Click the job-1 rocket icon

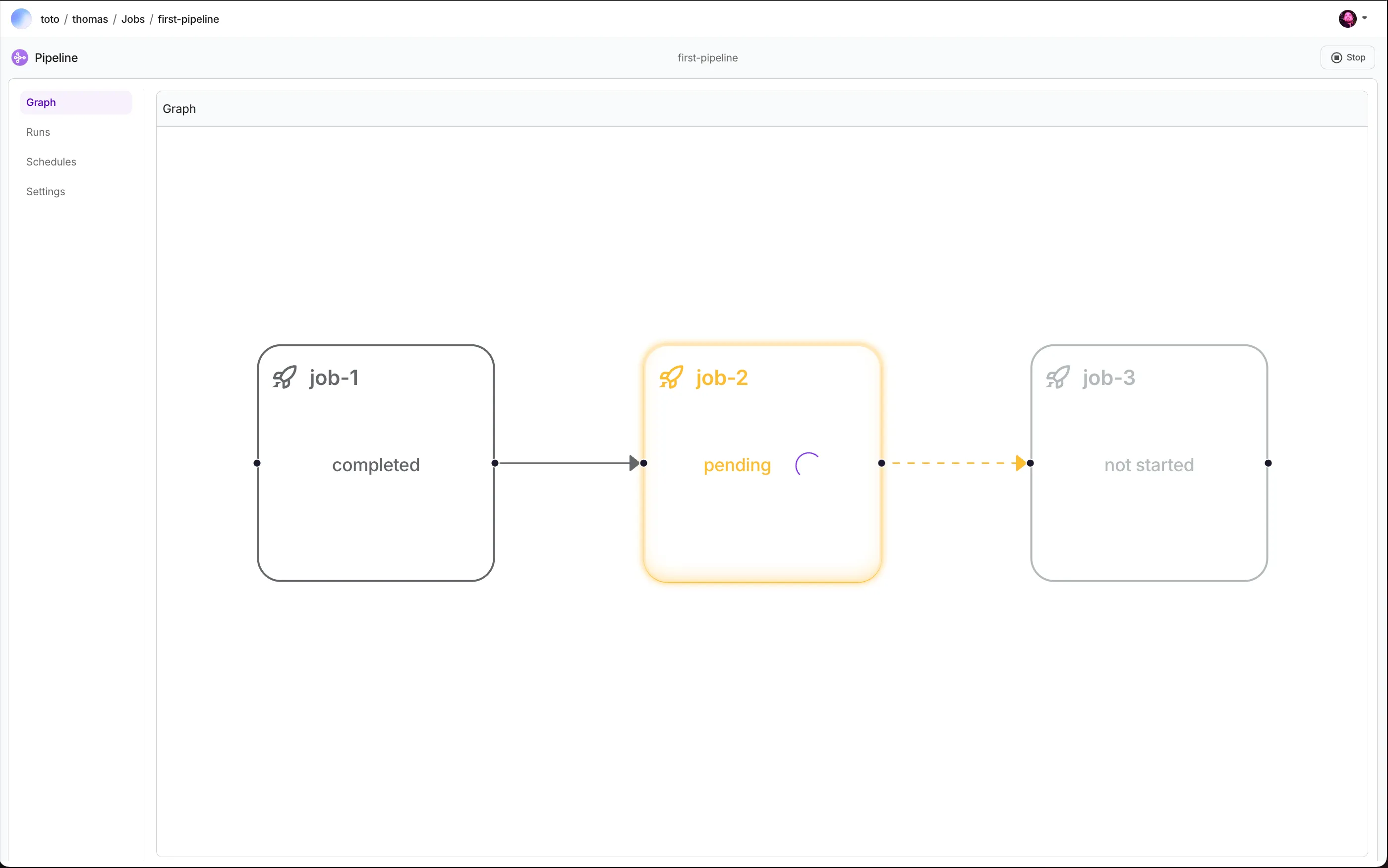(285, 377)
